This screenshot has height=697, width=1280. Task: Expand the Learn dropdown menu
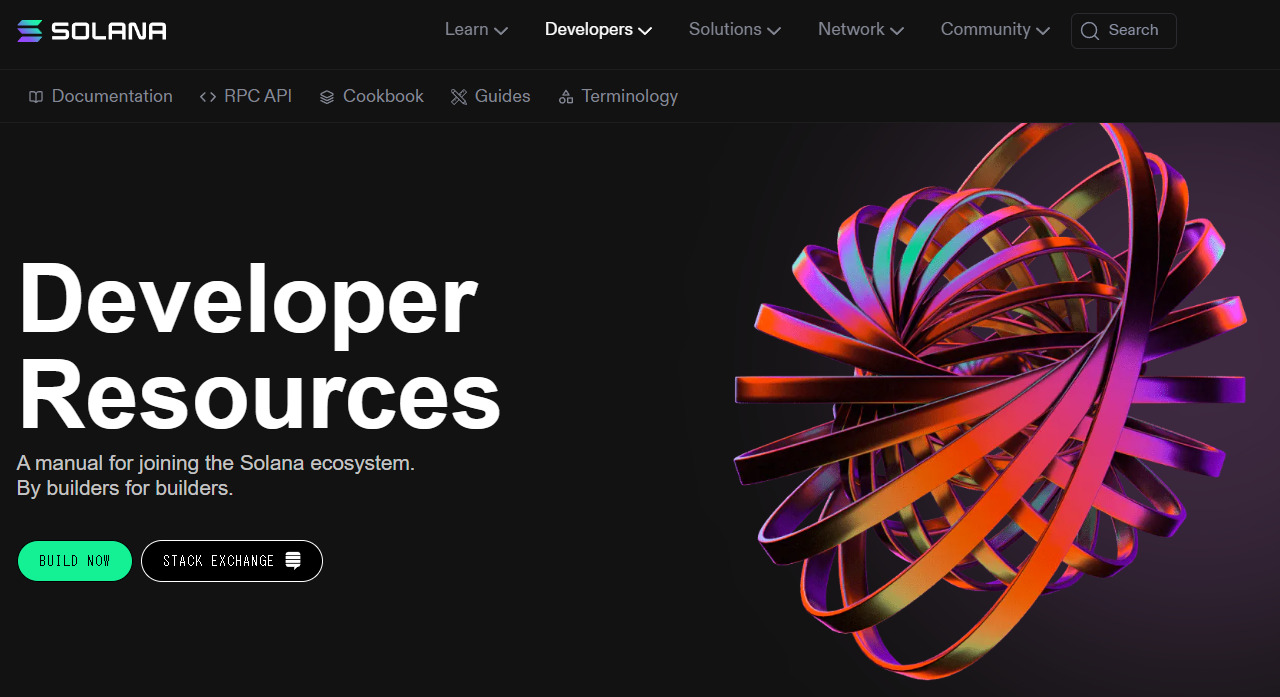(476, 30)
